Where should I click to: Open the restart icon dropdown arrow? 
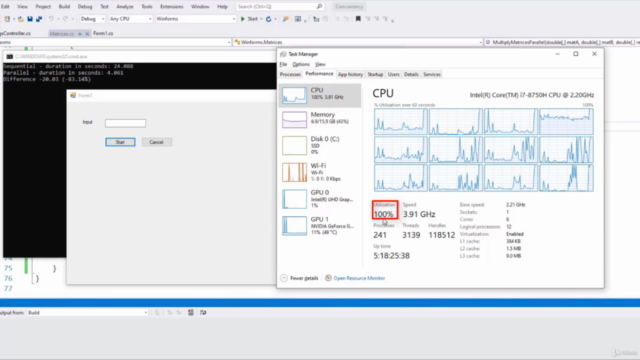[275, 19]
